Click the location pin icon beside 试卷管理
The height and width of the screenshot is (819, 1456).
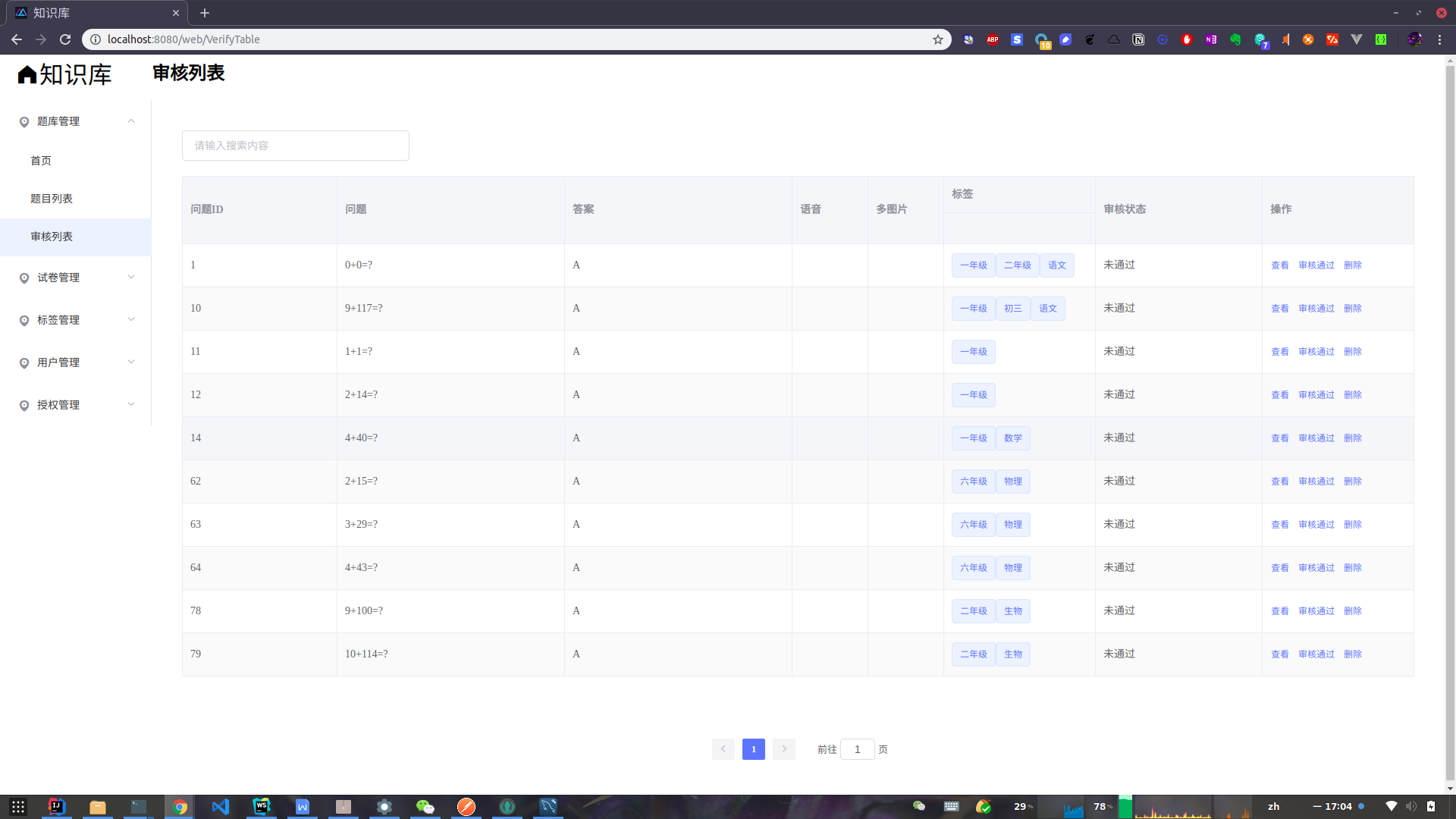(x=24, y=278)
